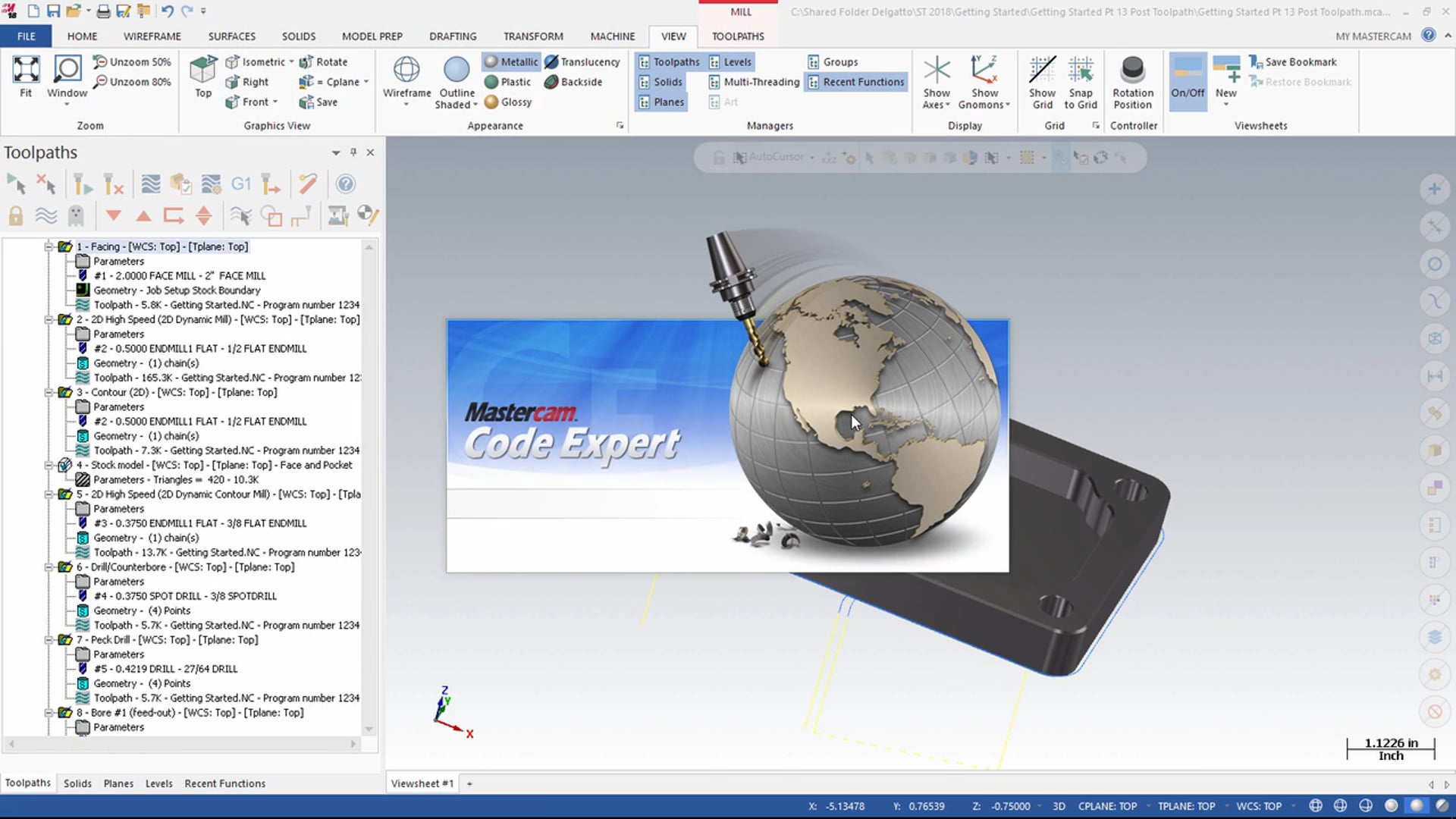Click the undo icon in quick access toolbar
Screen dimensions: 1456x819
click(x=168, y=11)
